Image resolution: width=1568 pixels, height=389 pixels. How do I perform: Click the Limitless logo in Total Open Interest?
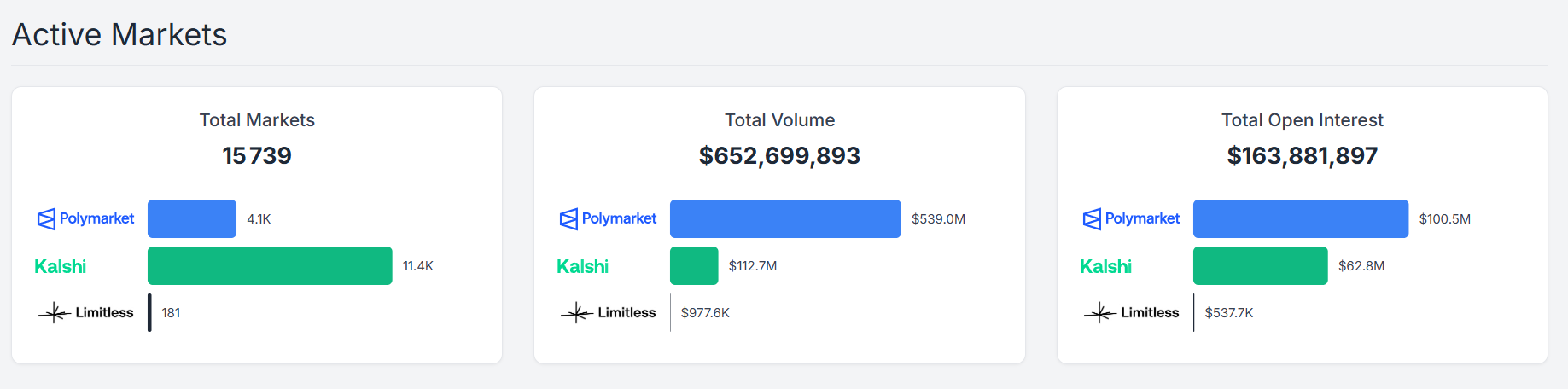click(1132, 313)
